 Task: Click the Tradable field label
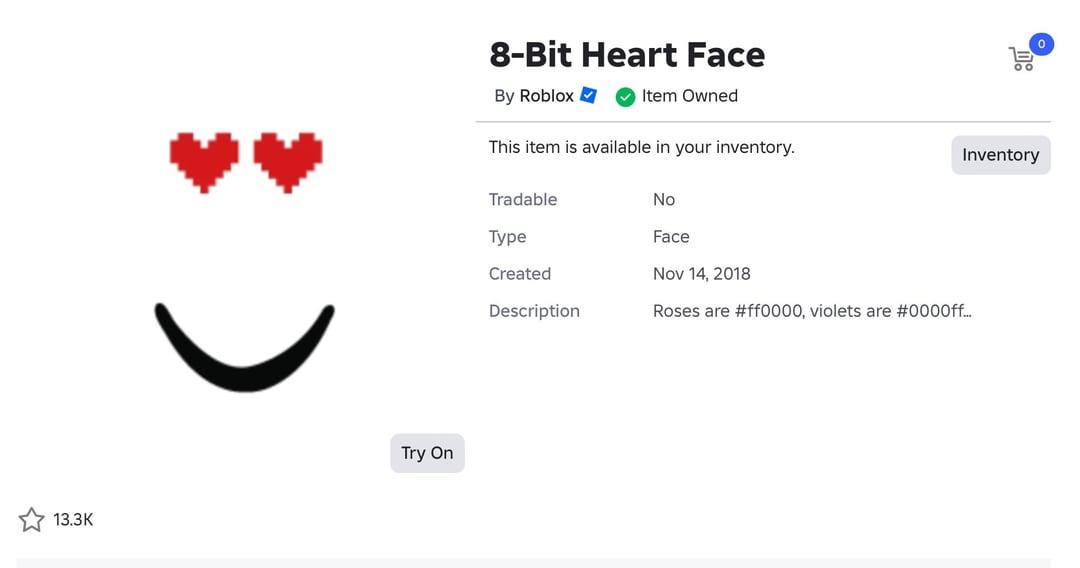(522, 200)
